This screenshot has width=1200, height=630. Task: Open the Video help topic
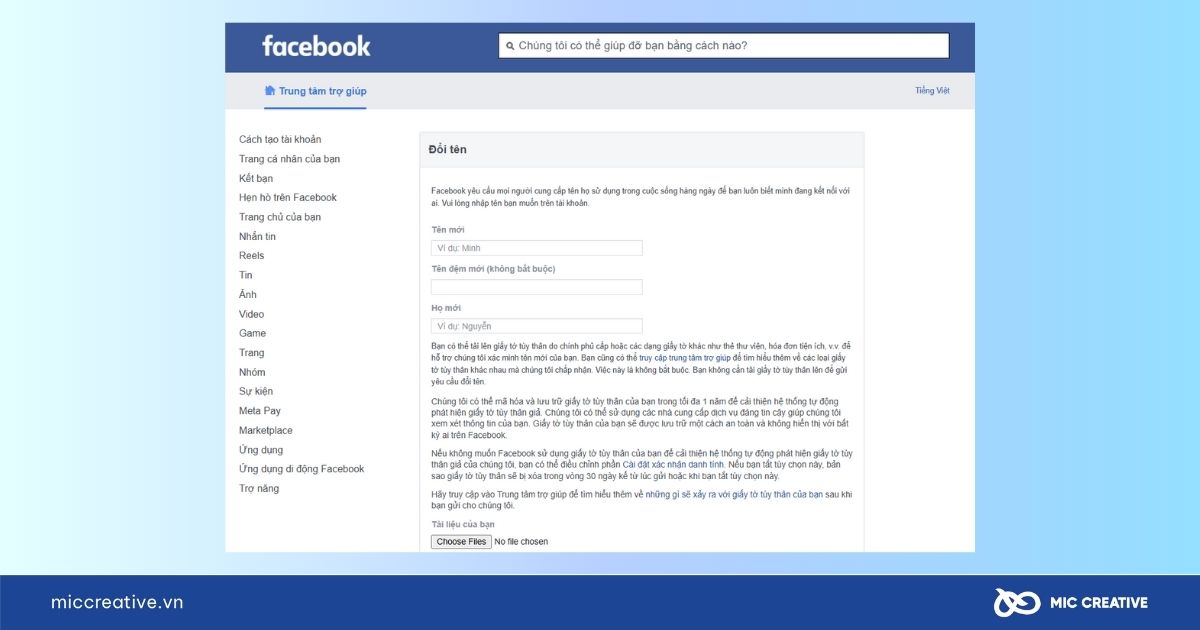point(252,314)
